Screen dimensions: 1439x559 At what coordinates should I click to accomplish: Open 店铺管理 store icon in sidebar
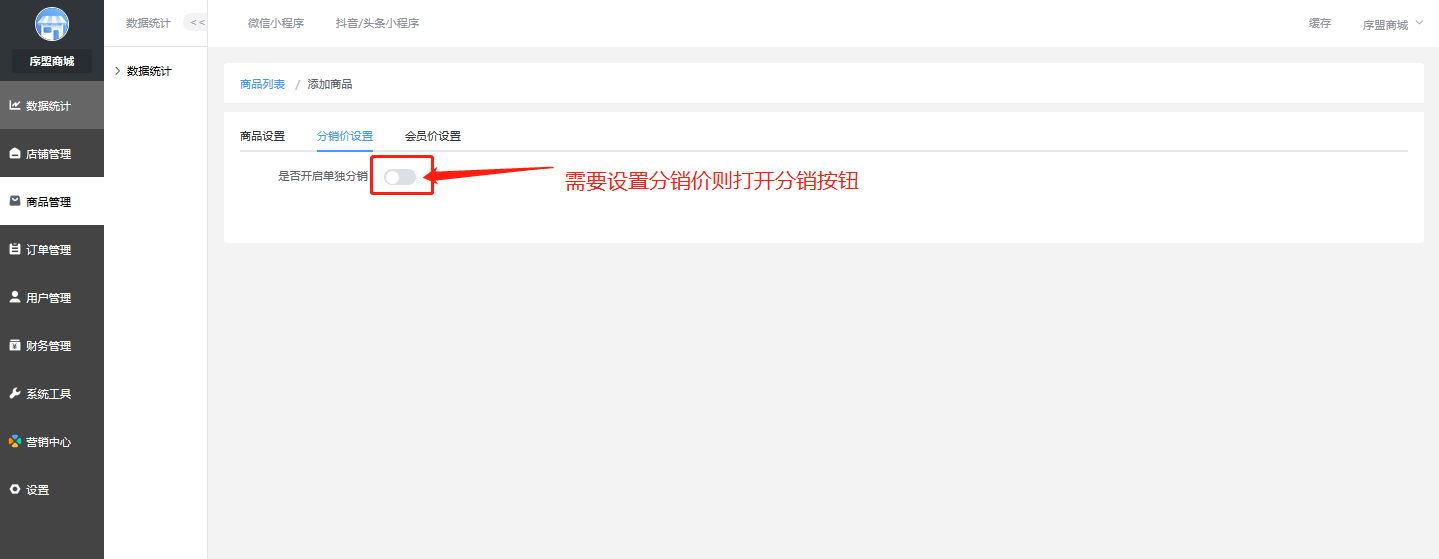pyautogui.click(x=15, y=154)
